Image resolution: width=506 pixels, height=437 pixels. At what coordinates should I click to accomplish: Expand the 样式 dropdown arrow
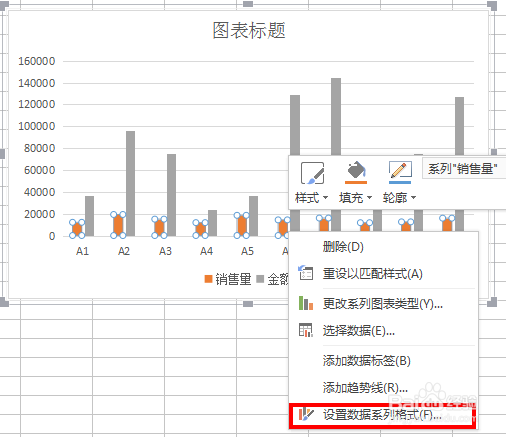[325, 198]
